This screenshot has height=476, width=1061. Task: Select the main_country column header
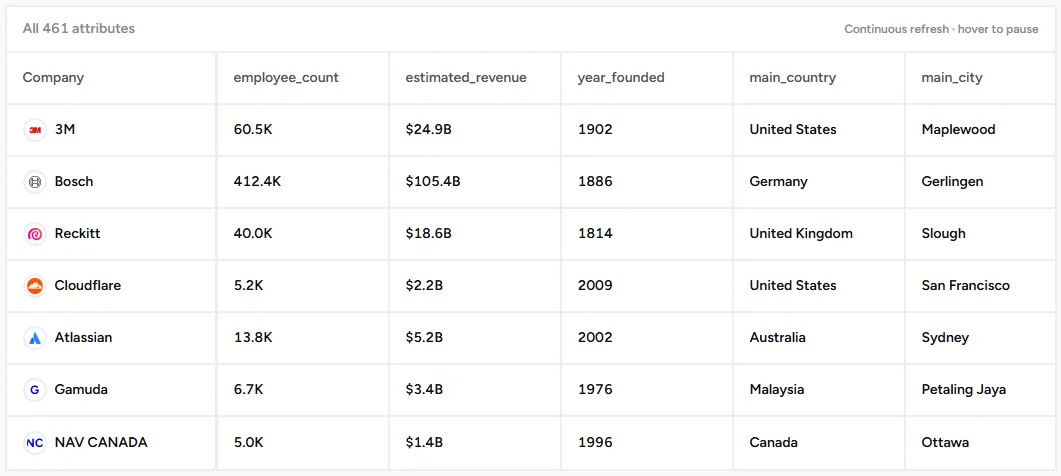point(792,77)
